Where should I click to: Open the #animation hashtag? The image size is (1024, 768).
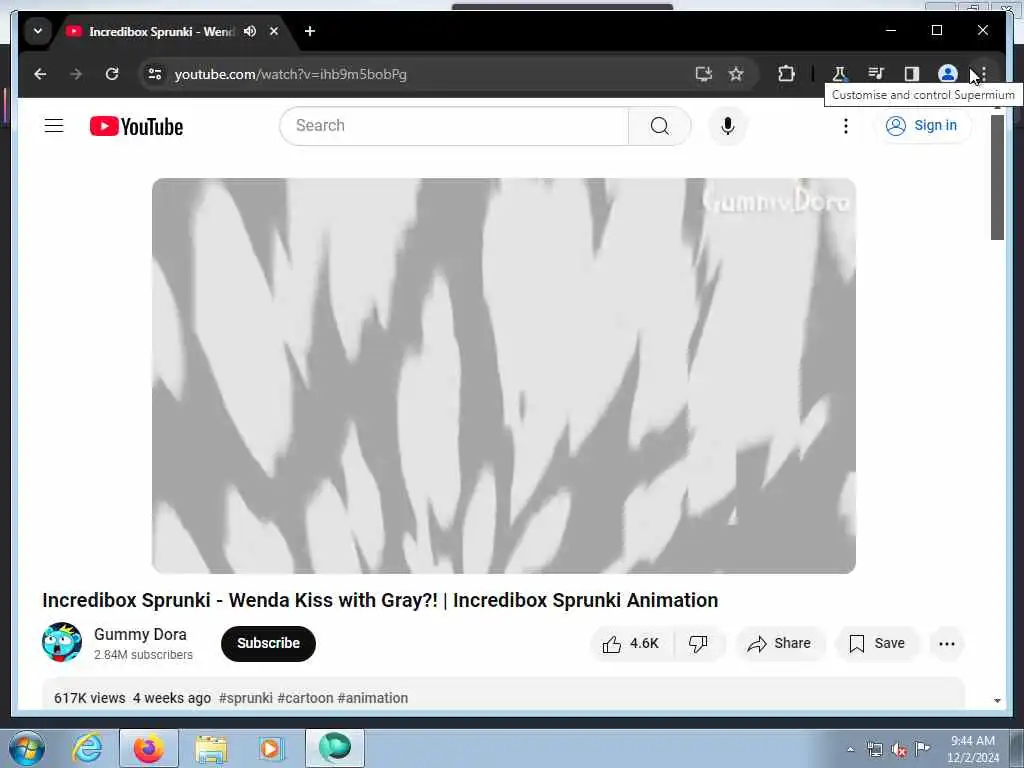[373, 698]
